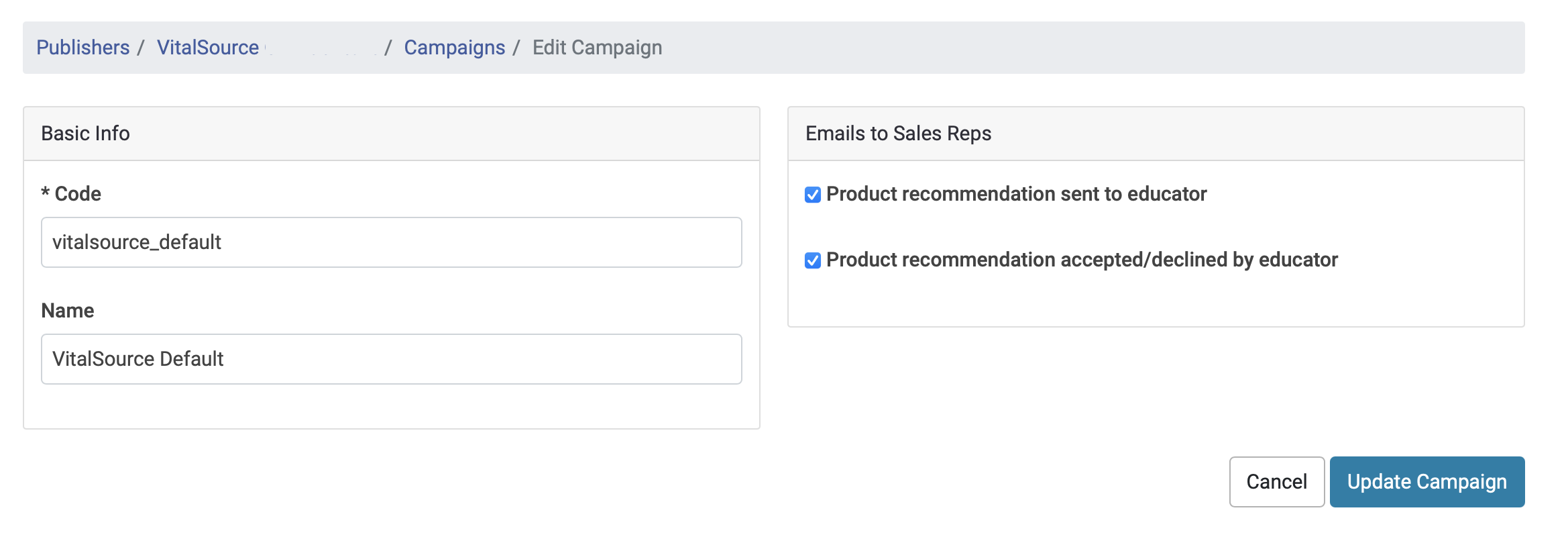Screen dimensions: 1568x541
Task: Click the Basic Info panel header
Action: [85, 133]
